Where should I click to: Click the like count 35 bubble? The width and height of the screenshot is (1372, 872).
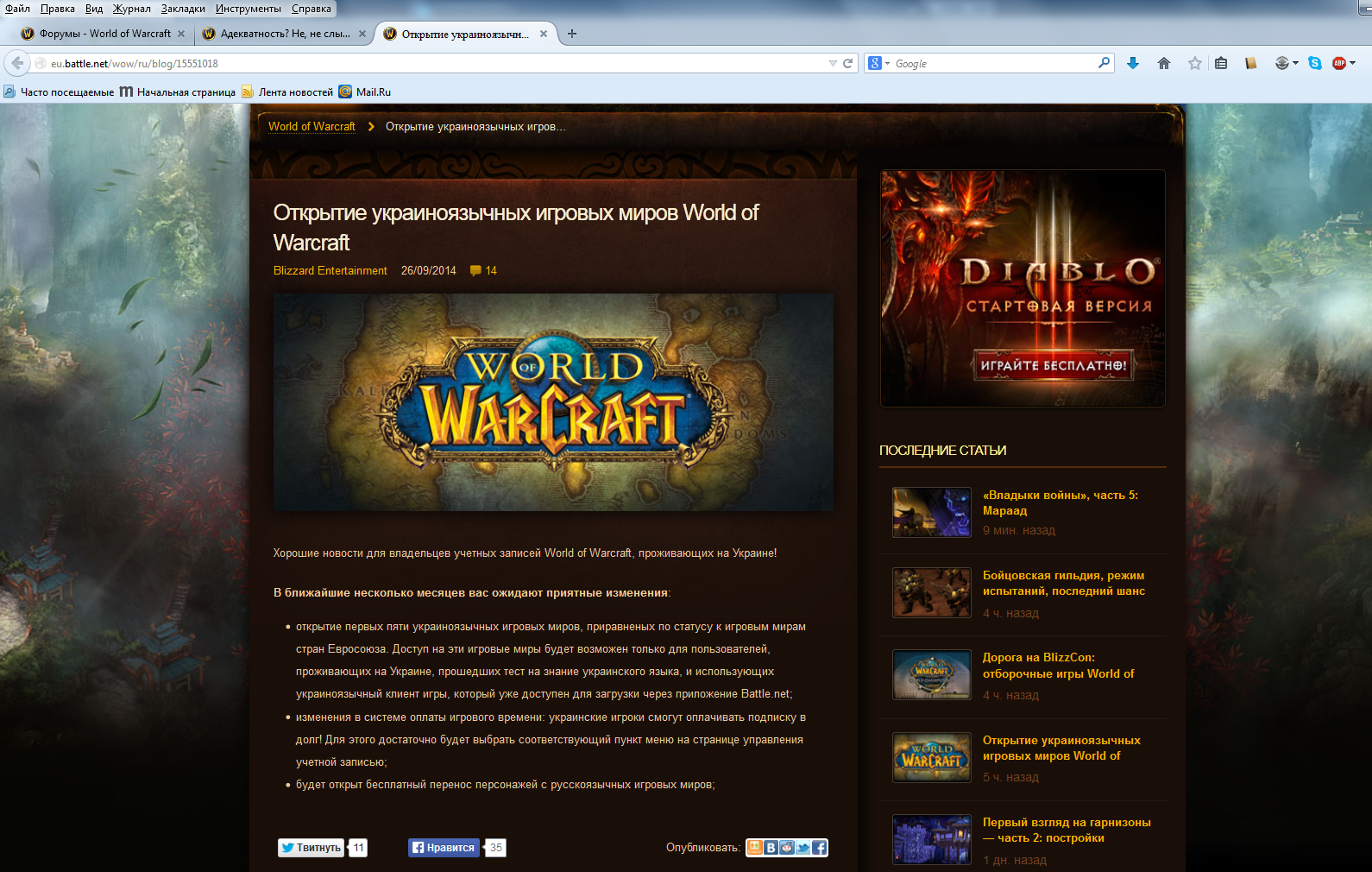pos(495,848)
